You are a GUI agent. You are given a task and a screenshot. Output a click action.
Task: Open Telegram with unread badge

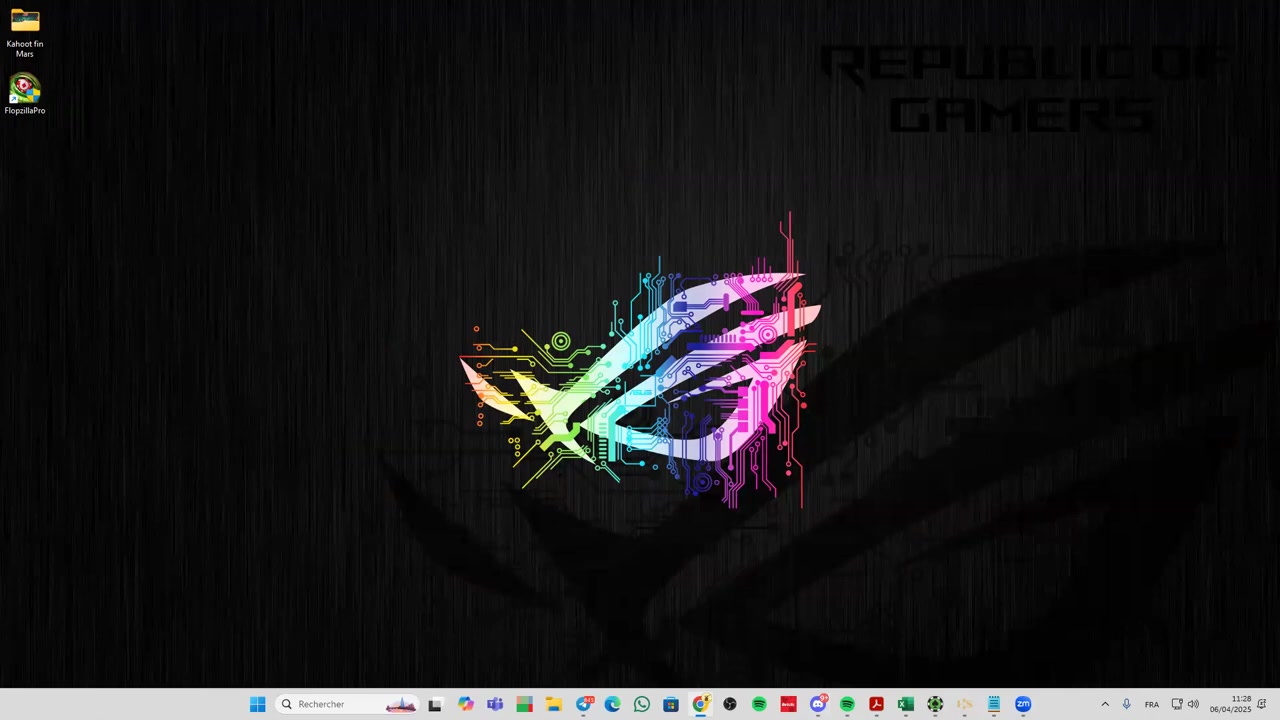point(584,704)
